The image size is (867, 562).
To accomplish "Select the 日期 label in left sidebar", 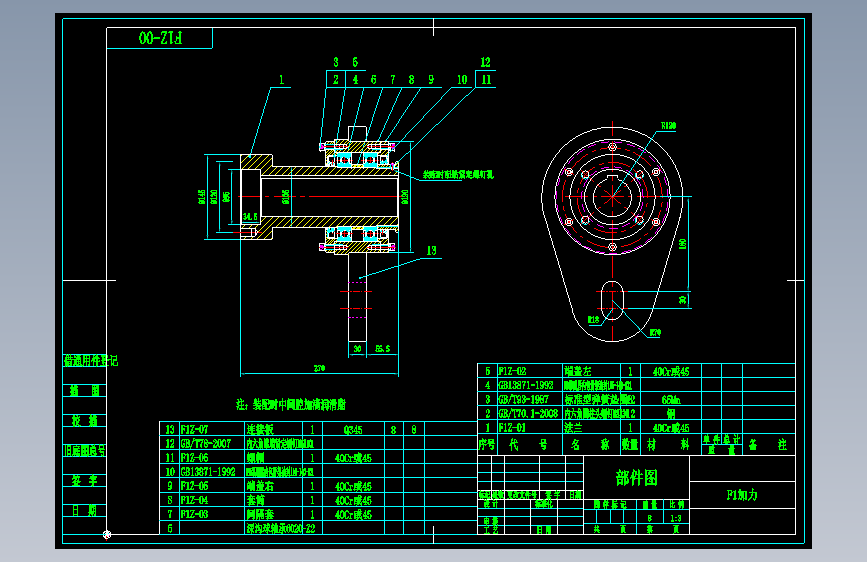I will [x=85, y=510].
